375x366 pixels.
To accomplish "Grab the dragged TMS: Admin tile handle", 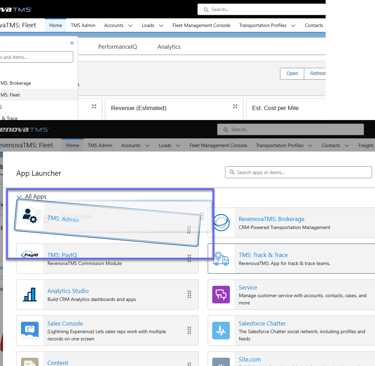I will (189, 230).
